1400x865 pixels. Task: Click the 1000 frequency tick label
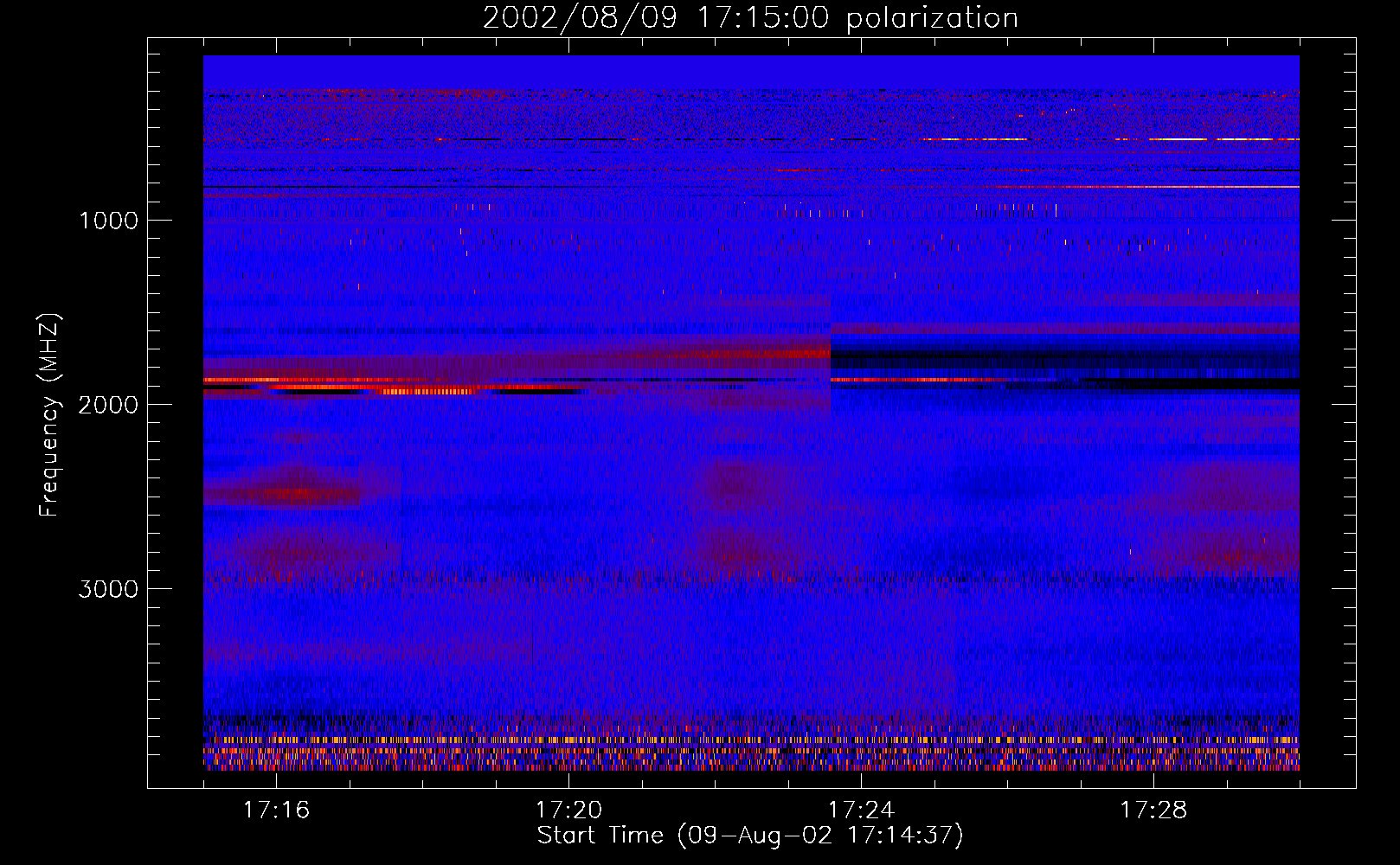[109, 221]
